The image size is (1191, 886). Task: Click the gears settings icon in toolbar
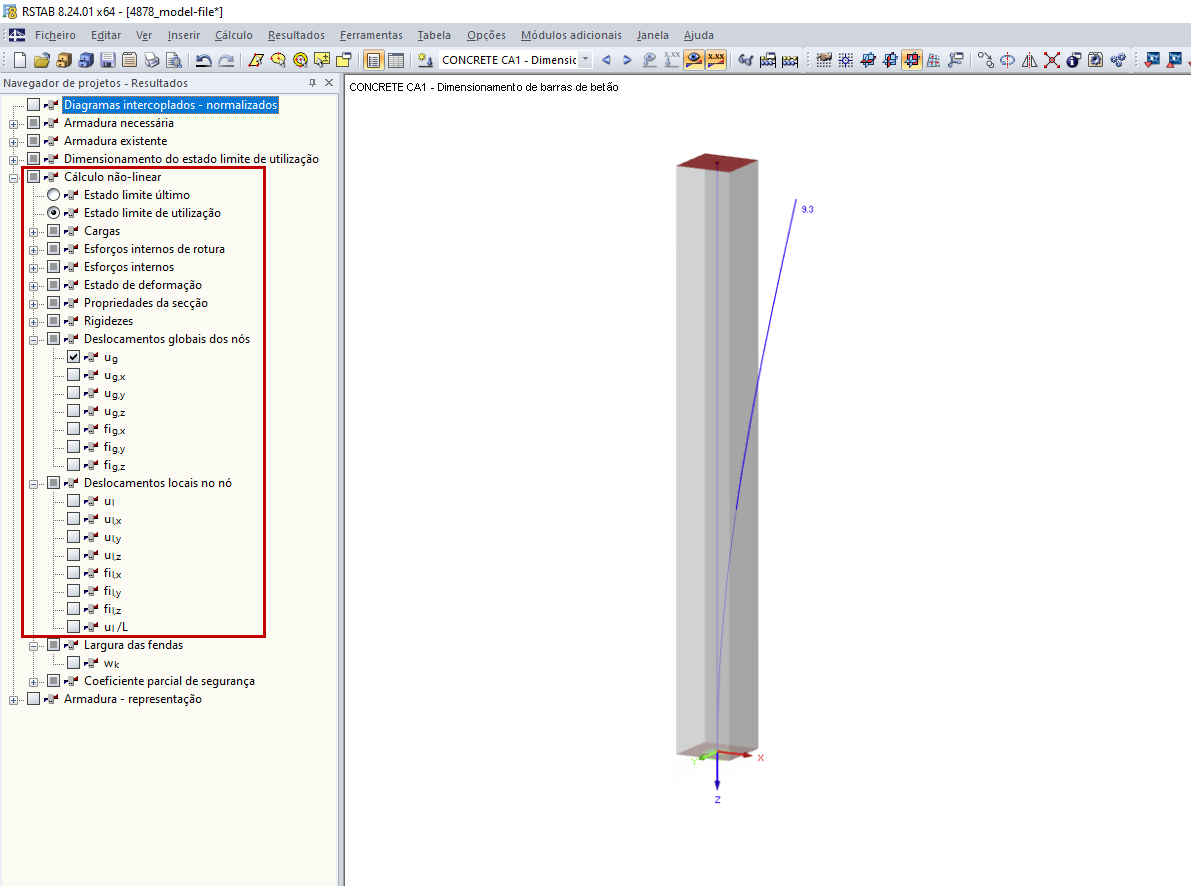point(1117,60)
